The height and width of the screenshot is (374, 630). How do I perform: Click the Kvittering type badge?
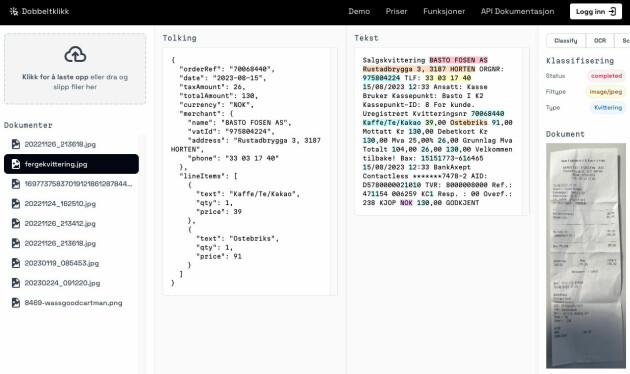coord(608,108)
